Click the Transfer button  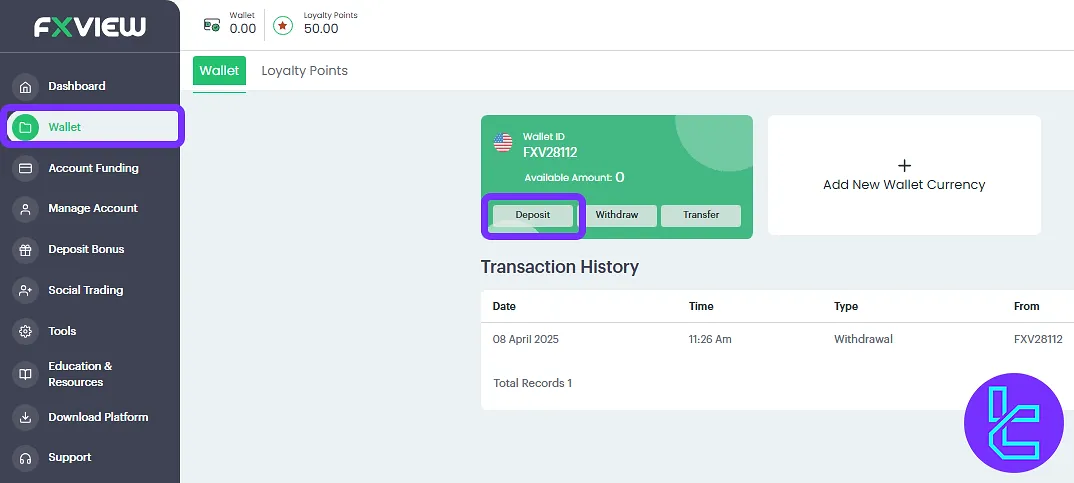(x=701, y=215)
